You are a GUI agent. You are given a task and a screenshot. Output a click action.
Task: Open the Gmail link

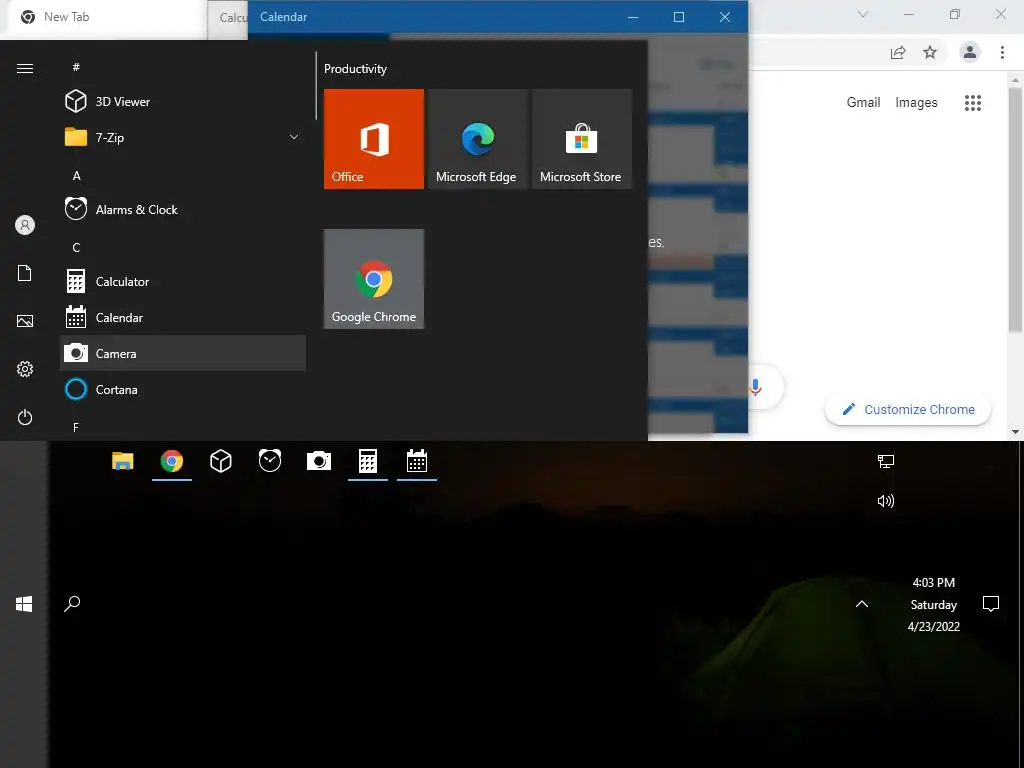pyautogui.click(x=863, y=103)
